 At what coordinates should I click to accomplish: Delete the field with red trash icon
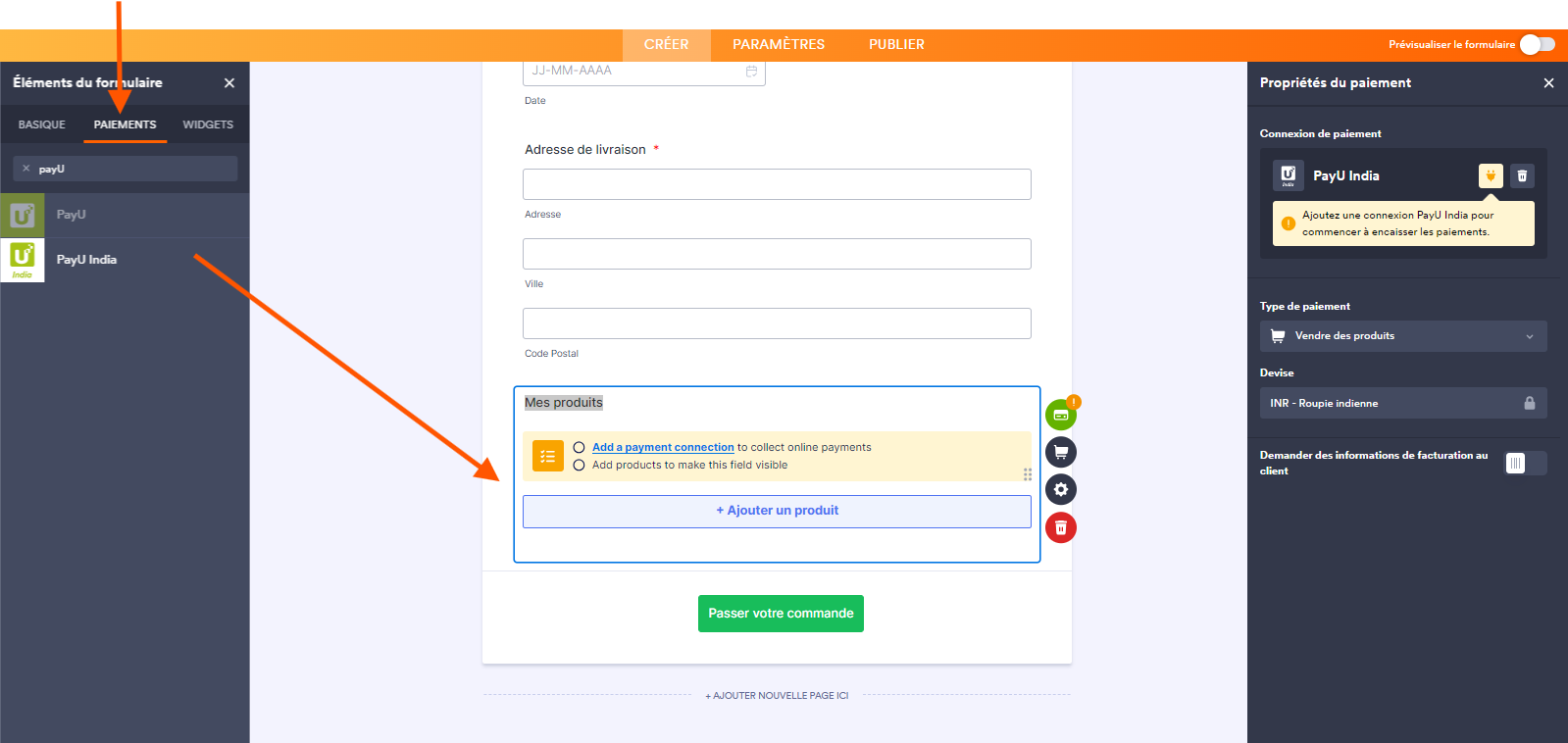(x=1060, y=527)
